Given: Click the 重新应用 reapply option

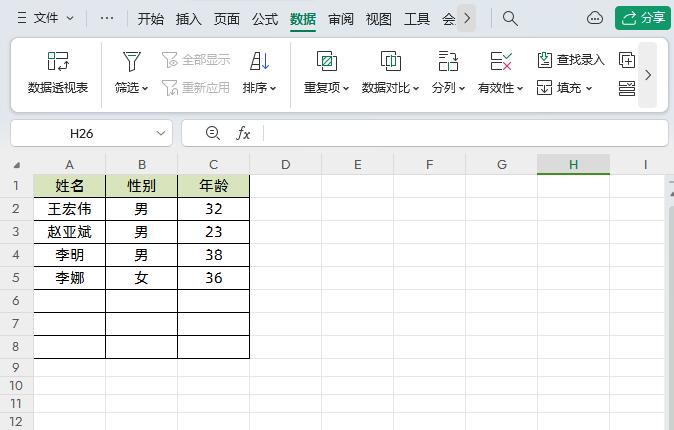Looking at the screenshot, I should pyautogui.click(x=196, y=88).
